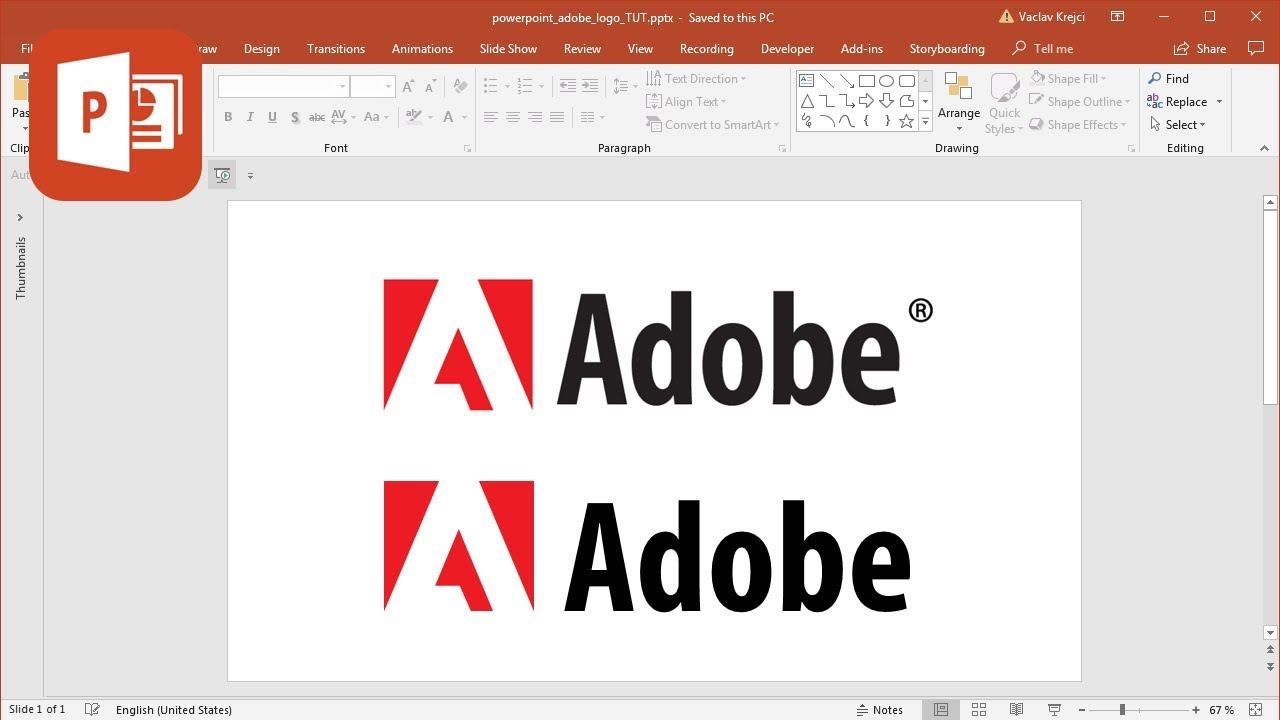Open the Design tab

[x=262, y=48]
